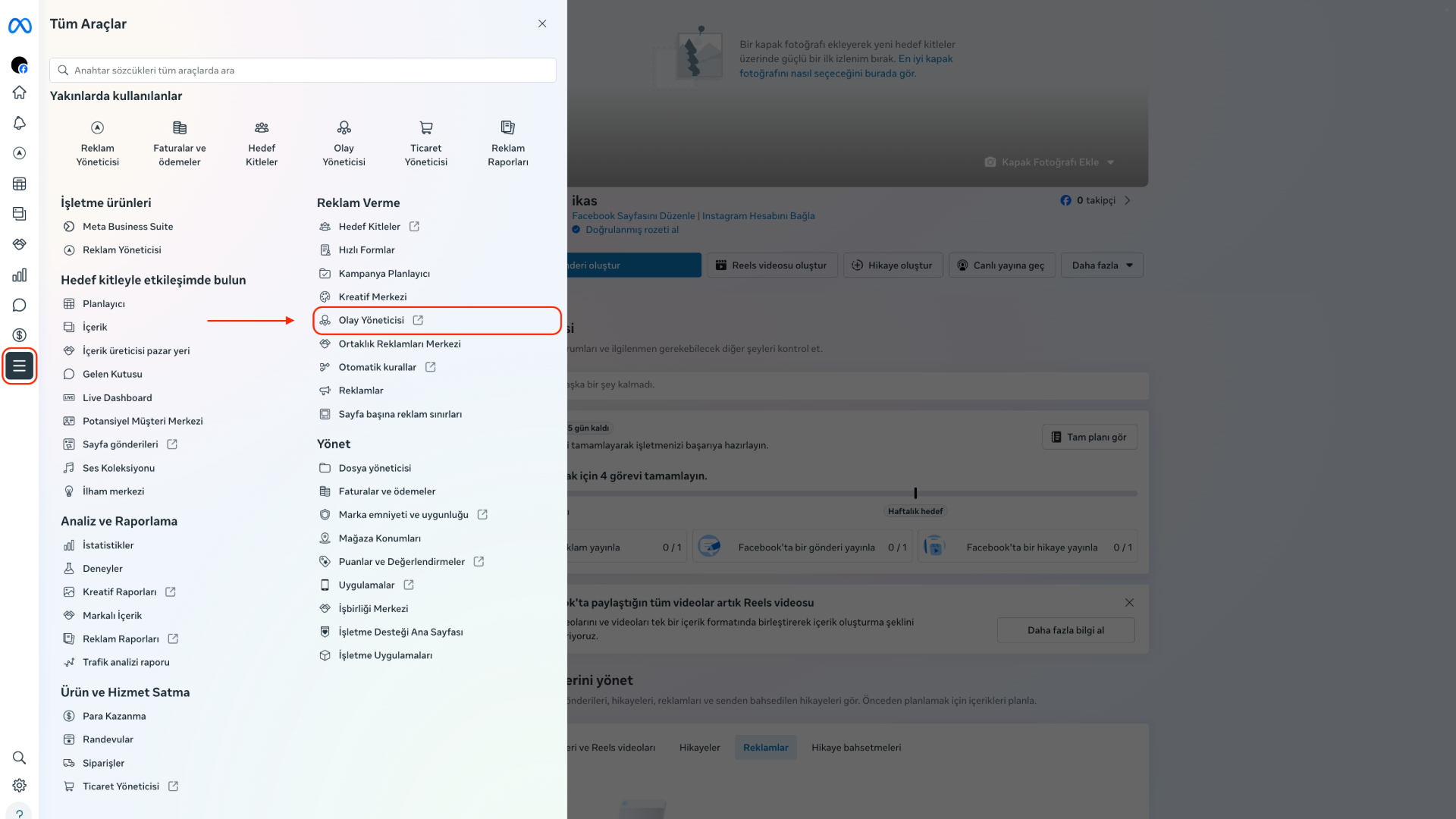
Task: Open the Home icon in left sidebar
Action: [20, 93]
